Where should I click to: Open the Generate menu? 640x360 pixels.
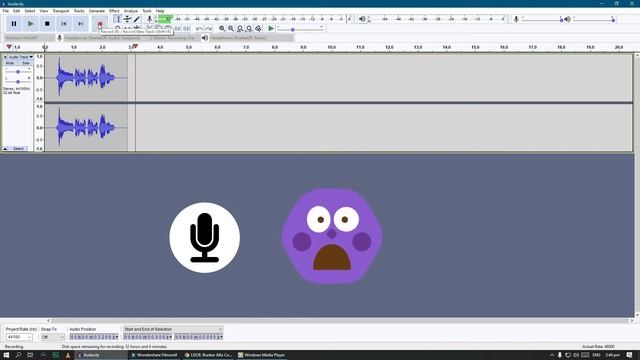pos(97,11)
